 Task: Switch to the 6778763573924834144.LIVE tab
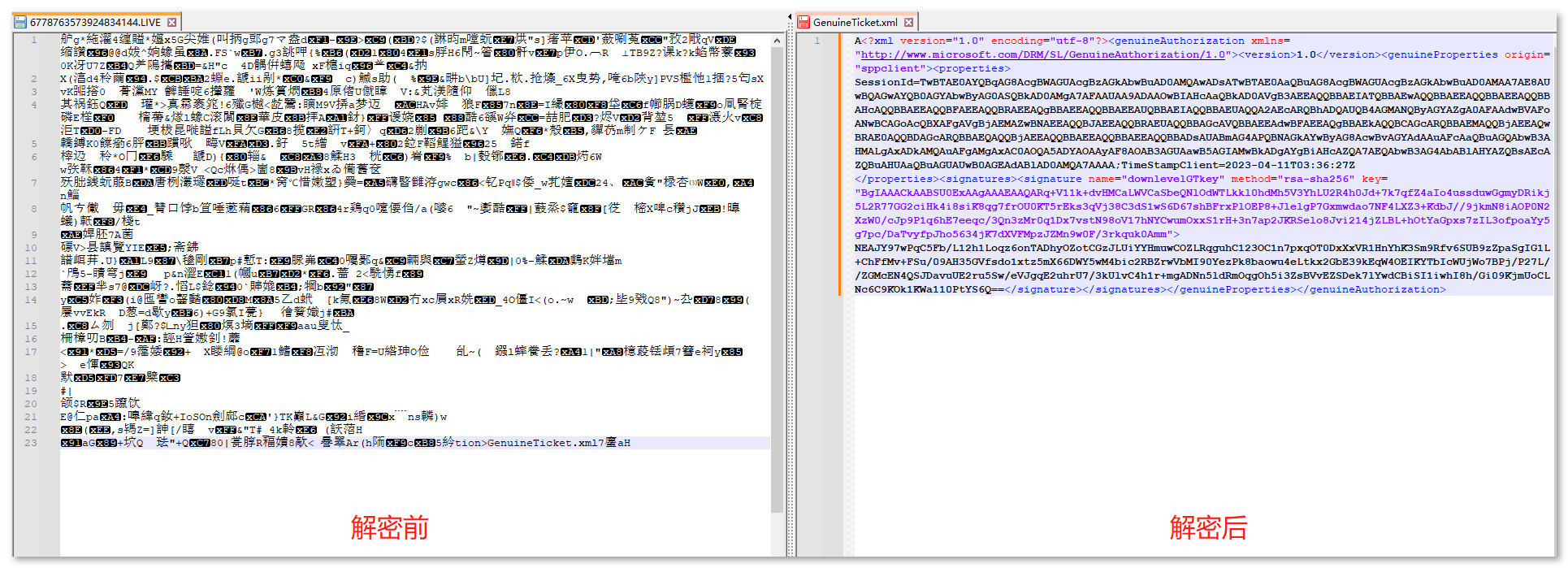pyautogui.click(x=95, y=23)
